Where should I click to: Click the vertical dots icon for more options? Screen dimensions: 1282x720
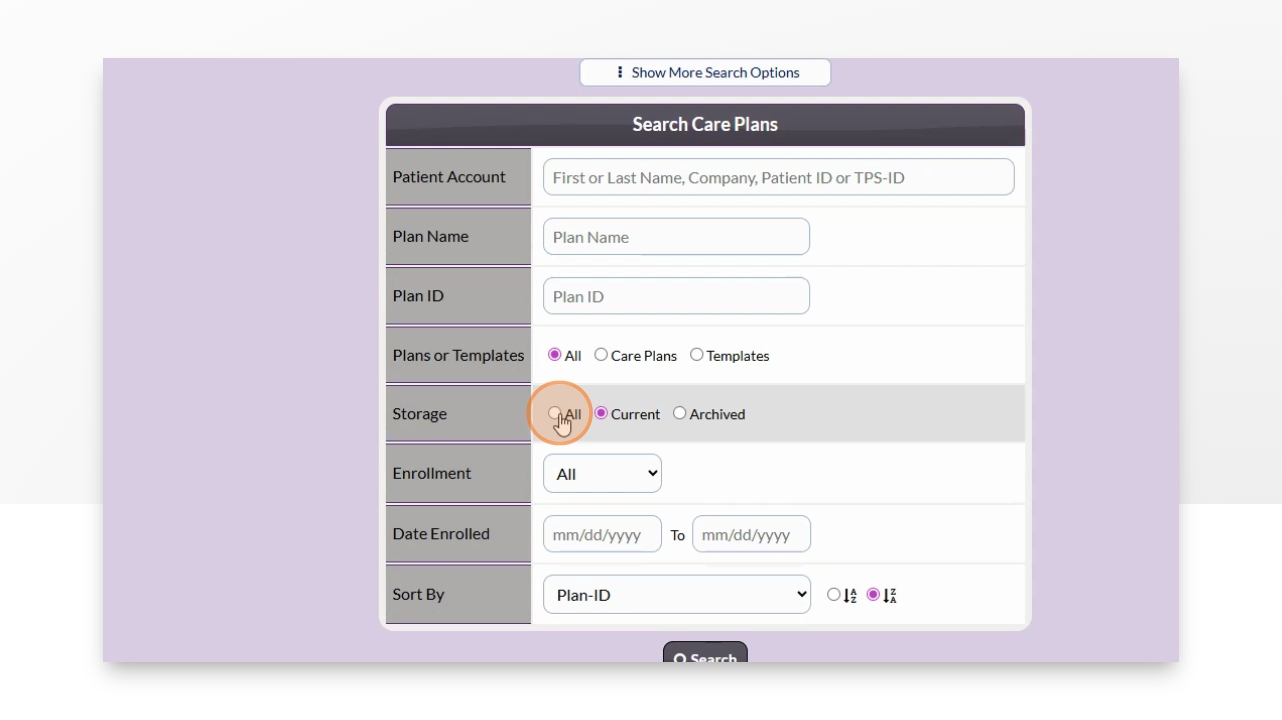tap(620, 72)
